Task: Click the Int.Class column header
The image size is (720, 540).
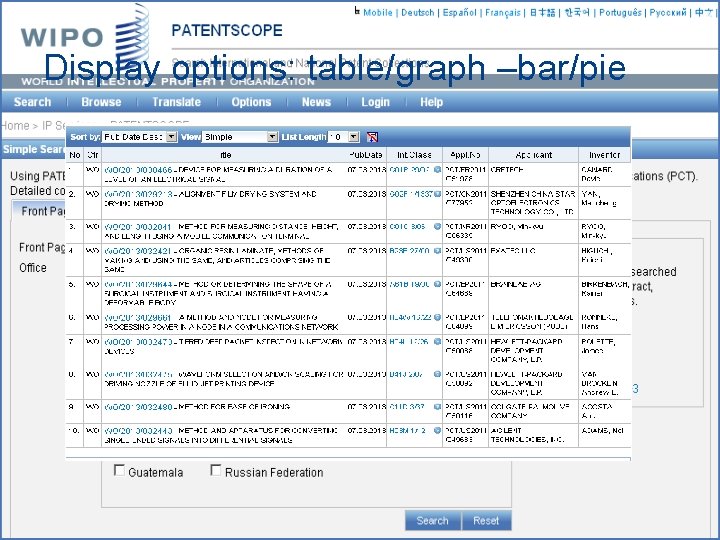Action: 414,155
